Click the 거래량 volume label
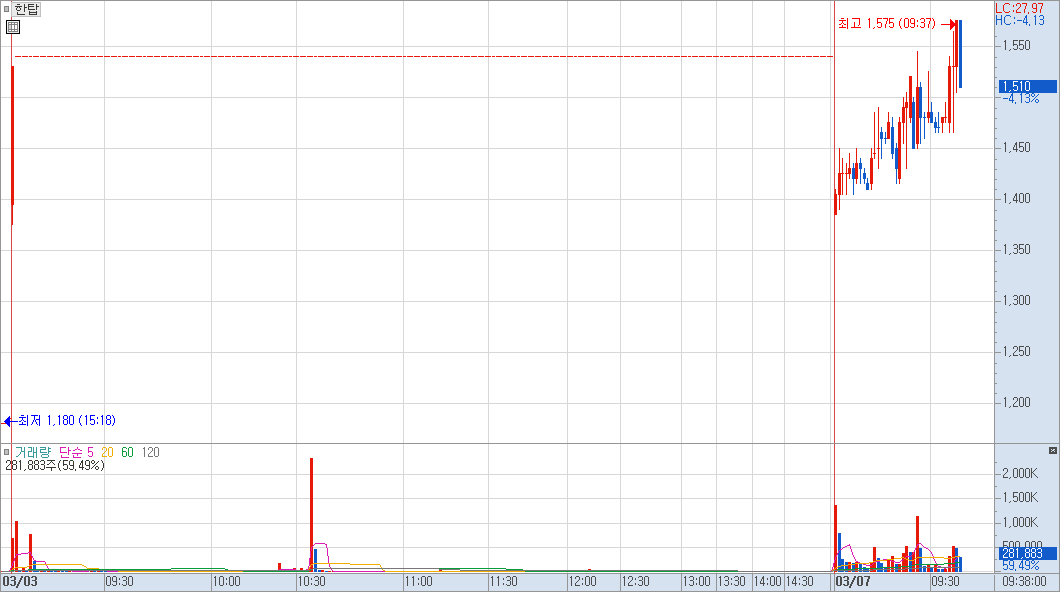 click(x=32, y=452)
